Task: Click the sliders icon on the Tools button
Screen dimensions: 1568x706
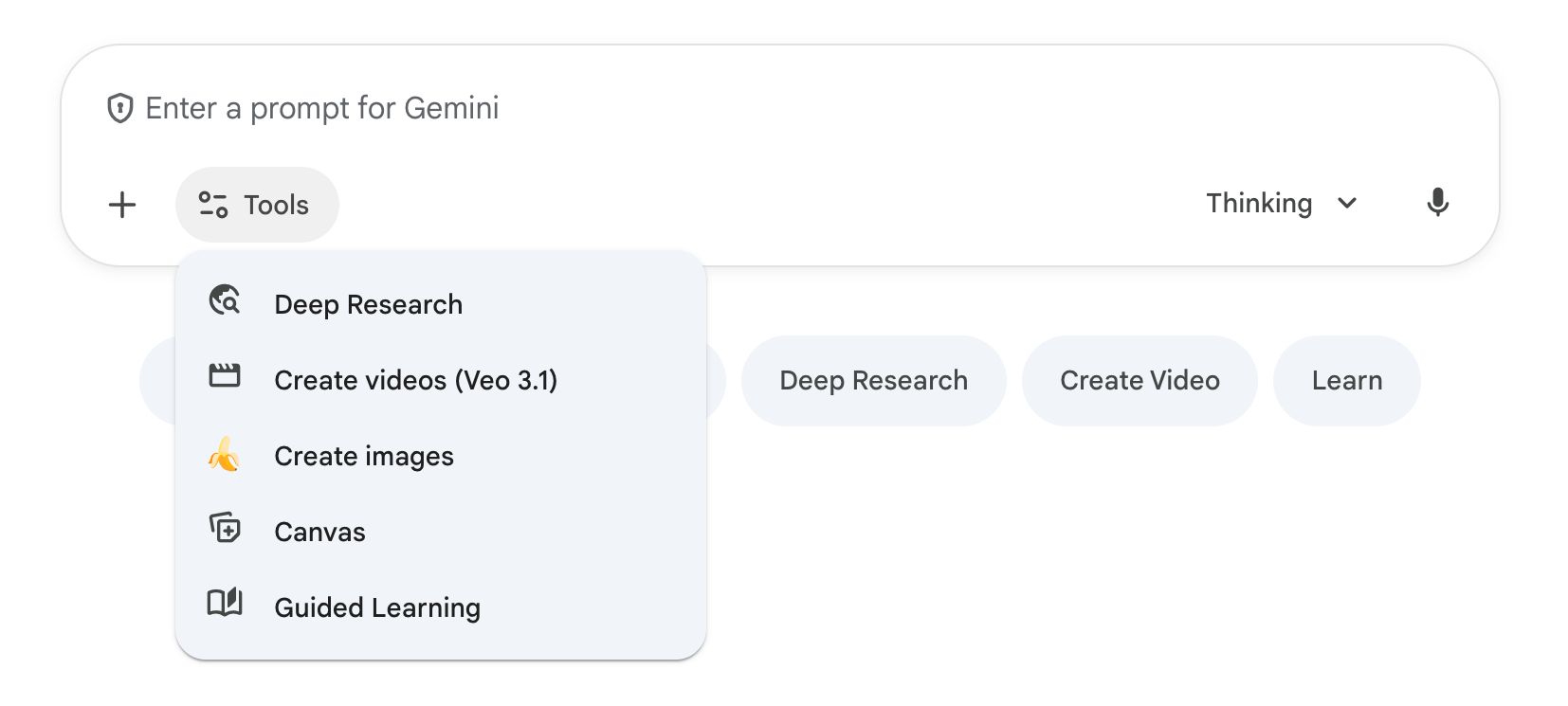Action: click(213, 205)
